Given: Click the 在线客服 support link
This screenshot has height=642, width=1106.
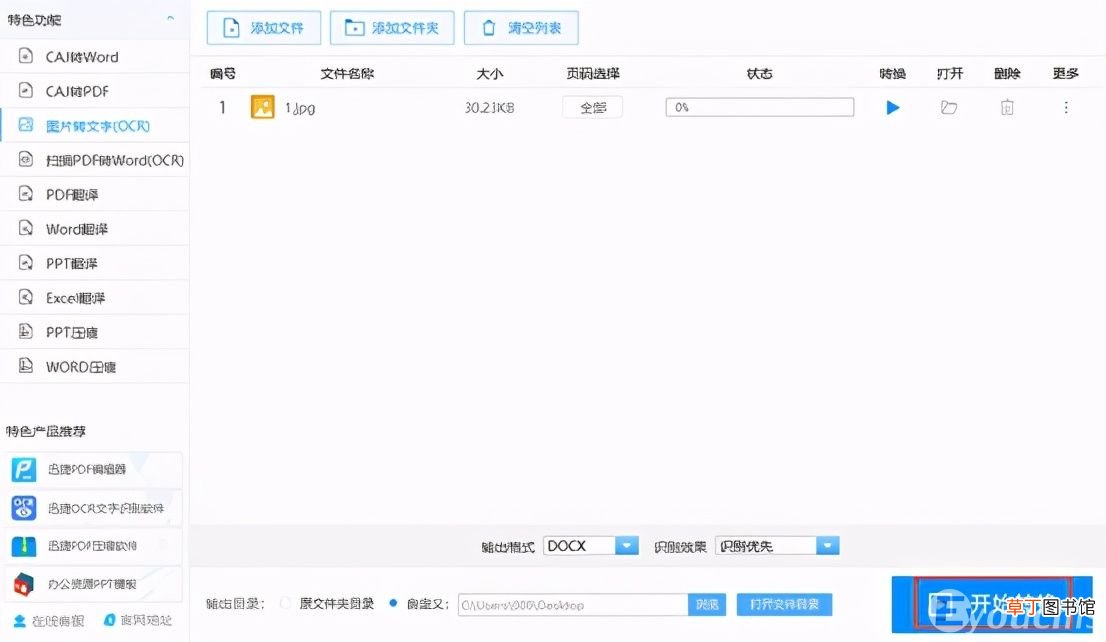Looking at the screenshot, I should tap(49, 621).
